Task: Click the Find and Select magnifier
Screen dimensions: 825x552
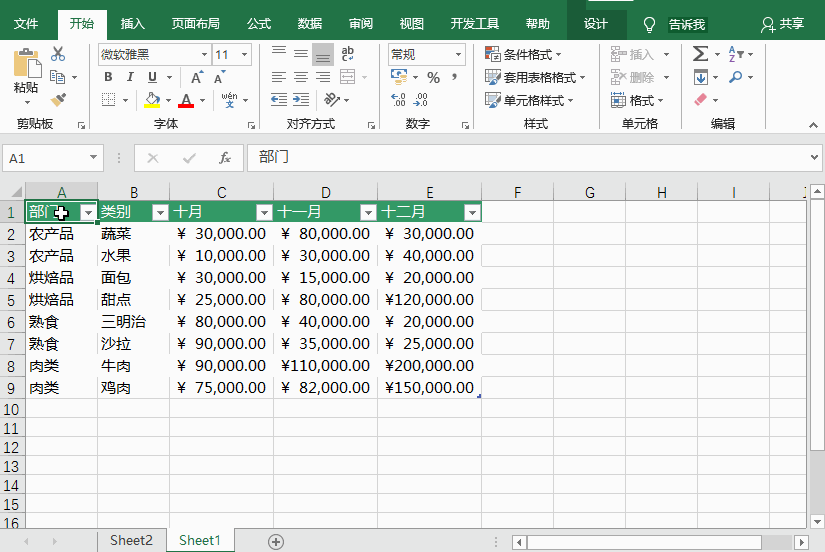Action: (736, 77)
